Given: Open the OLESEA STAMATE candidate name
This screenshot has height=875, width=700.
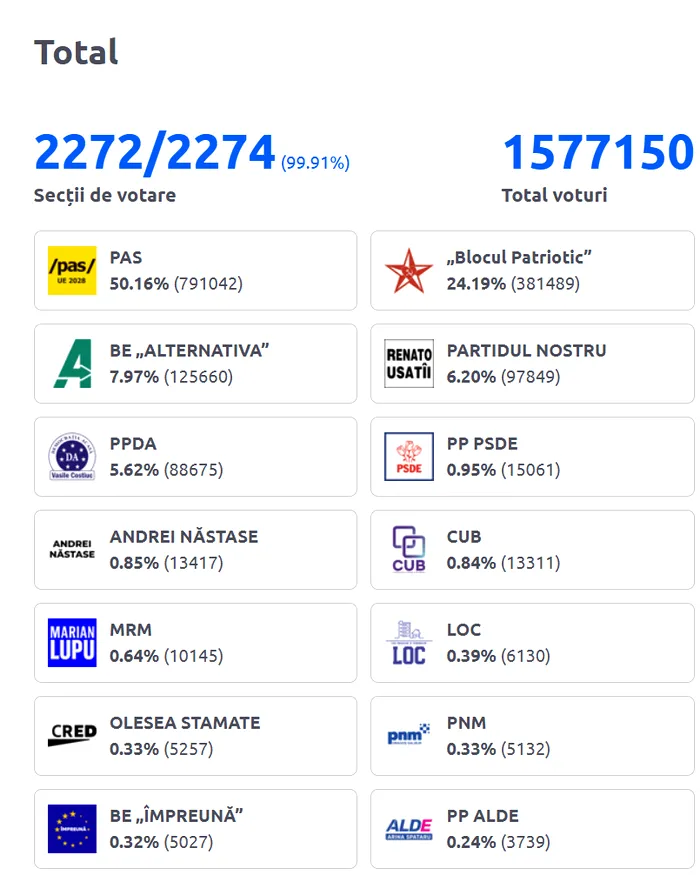Looking at the screenshot, I should tap(185, 723).
